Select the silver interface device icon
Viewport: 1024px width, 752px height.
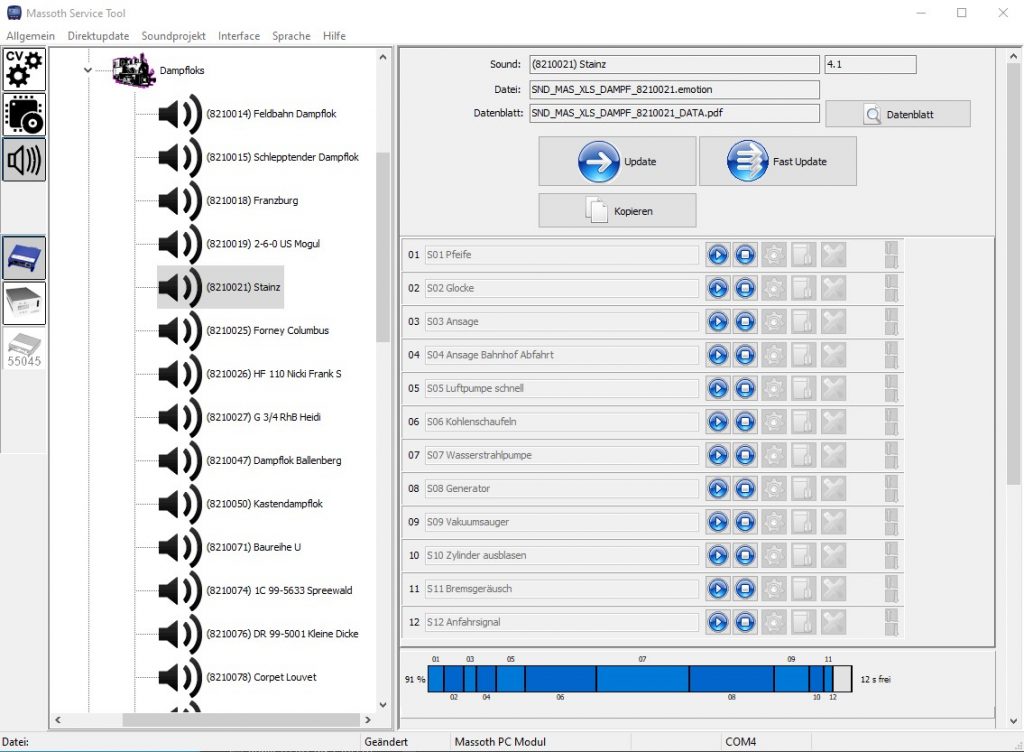pyautogui.click(x=23, y=303)
